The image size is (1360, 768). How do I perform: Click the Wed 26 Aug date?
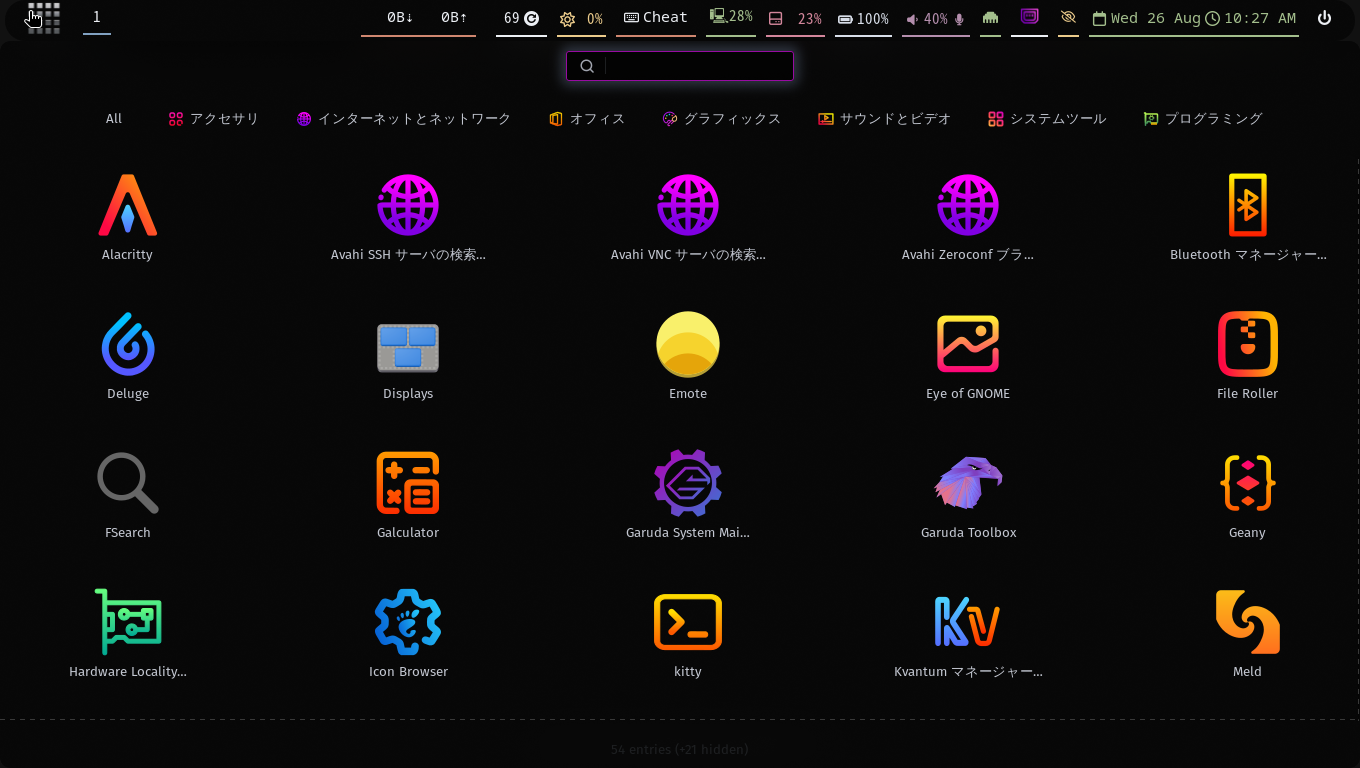pyautogui.click(x=1146, y=18)
